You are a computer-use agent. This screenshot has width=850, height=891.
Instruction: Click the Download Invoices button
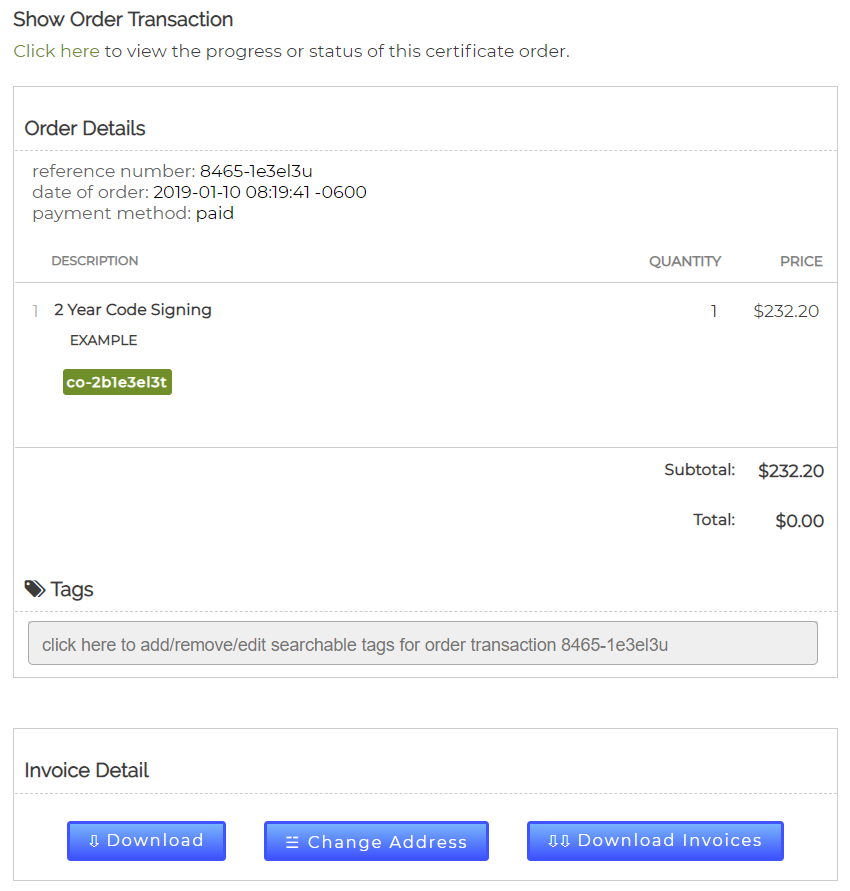[655, 841]
